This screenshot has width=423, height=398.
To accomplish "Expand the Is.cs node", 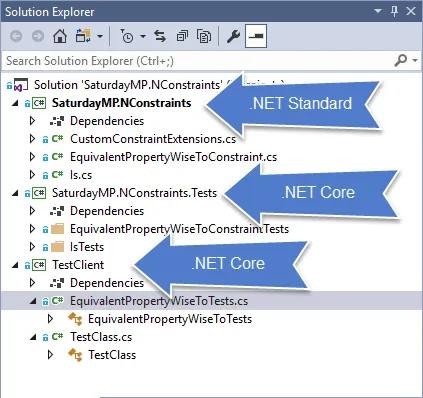I will coord(32,175).
